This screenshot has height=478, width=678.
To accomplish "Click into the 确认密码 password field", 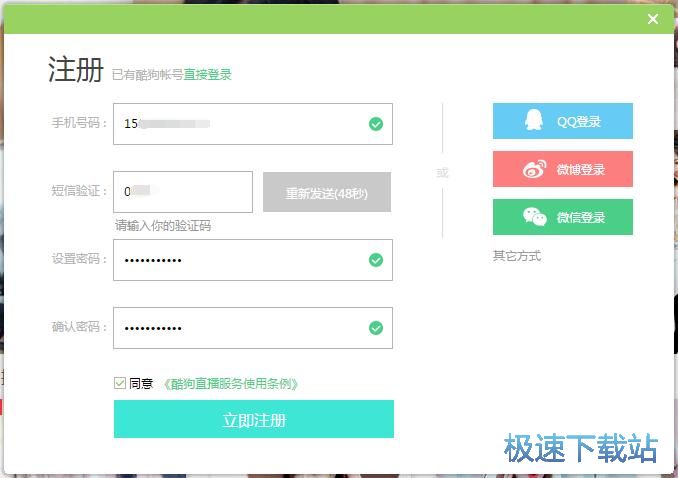I will coord(253,328).
